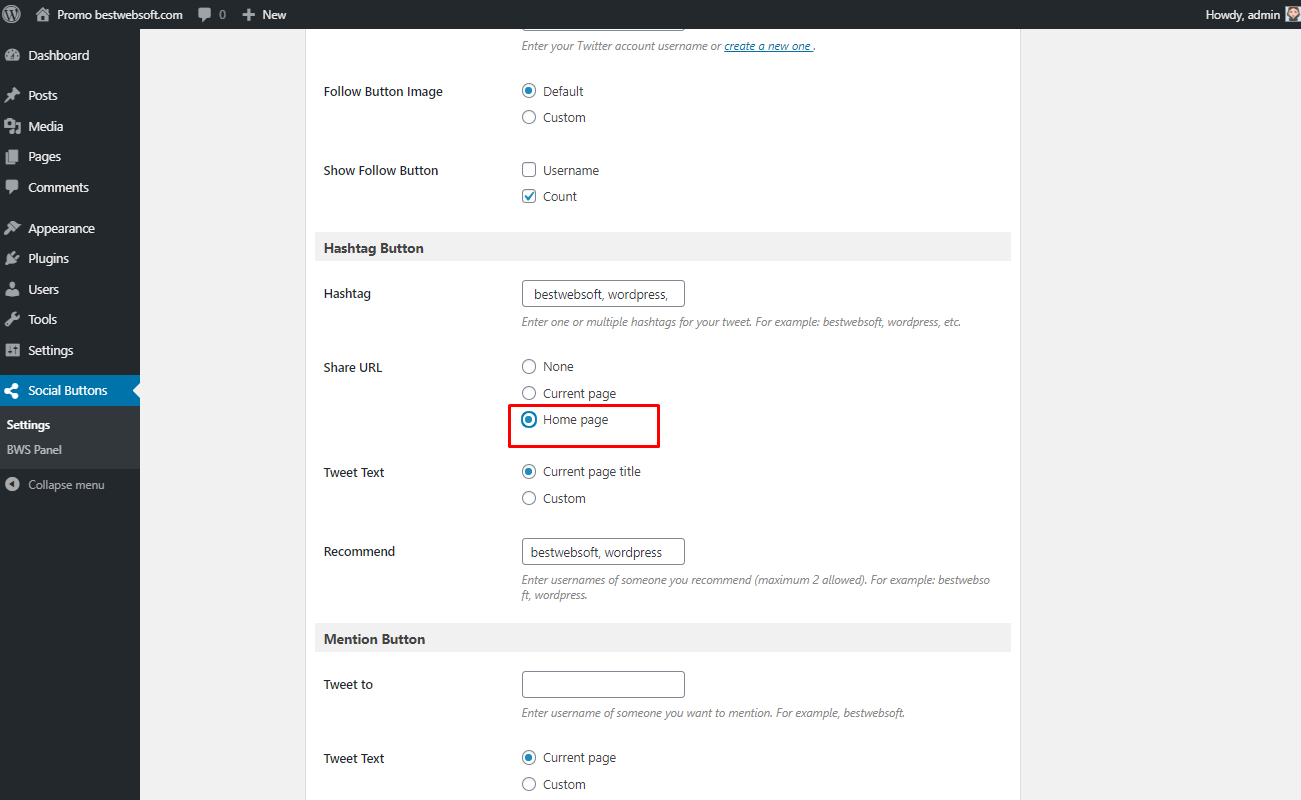1301x800 pixels.
Task: Click the plus icon next to New
Action: [x=249, y=15]
